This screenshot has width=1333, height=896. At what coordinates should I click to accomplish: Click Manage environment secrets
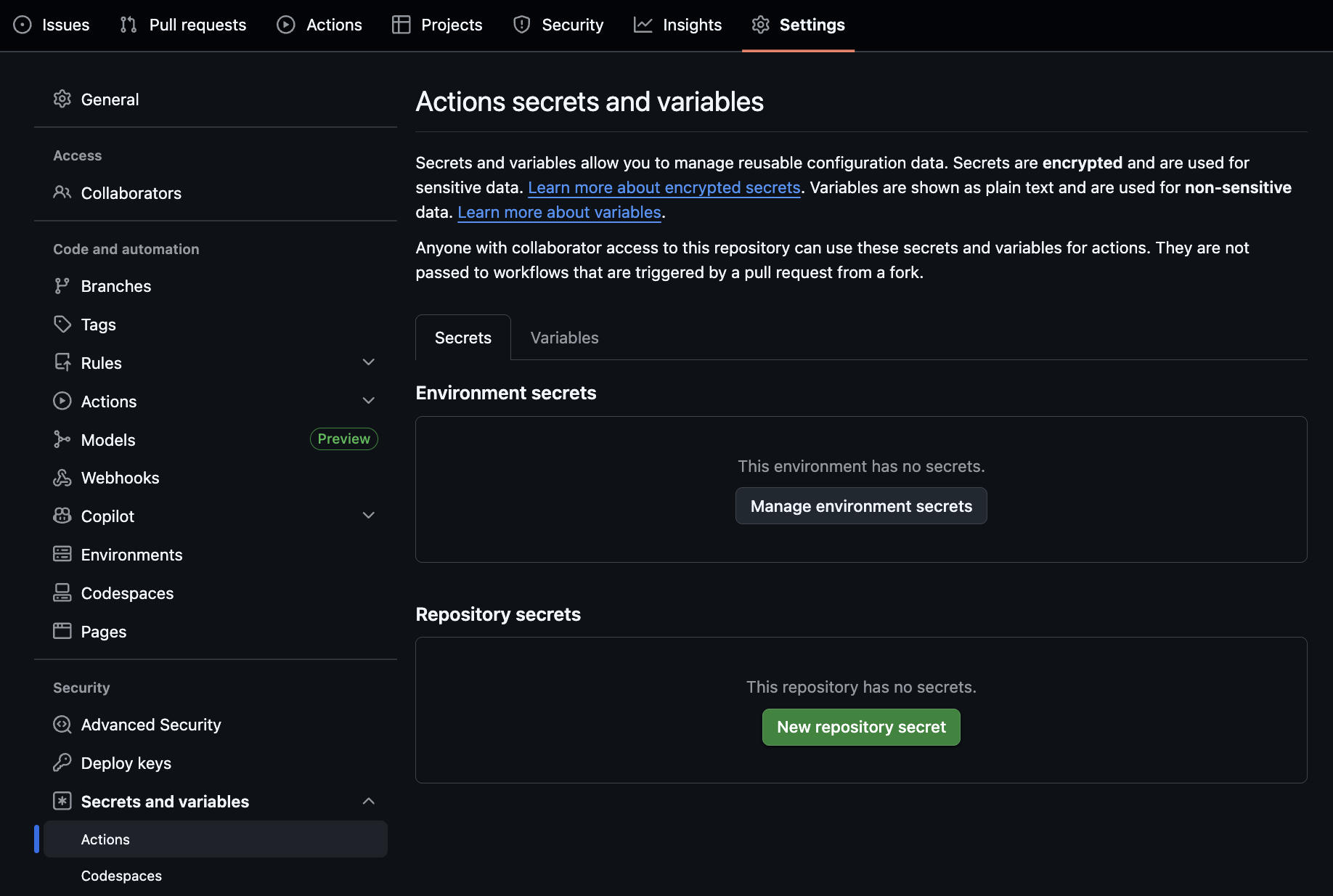(x=860, y=505)
